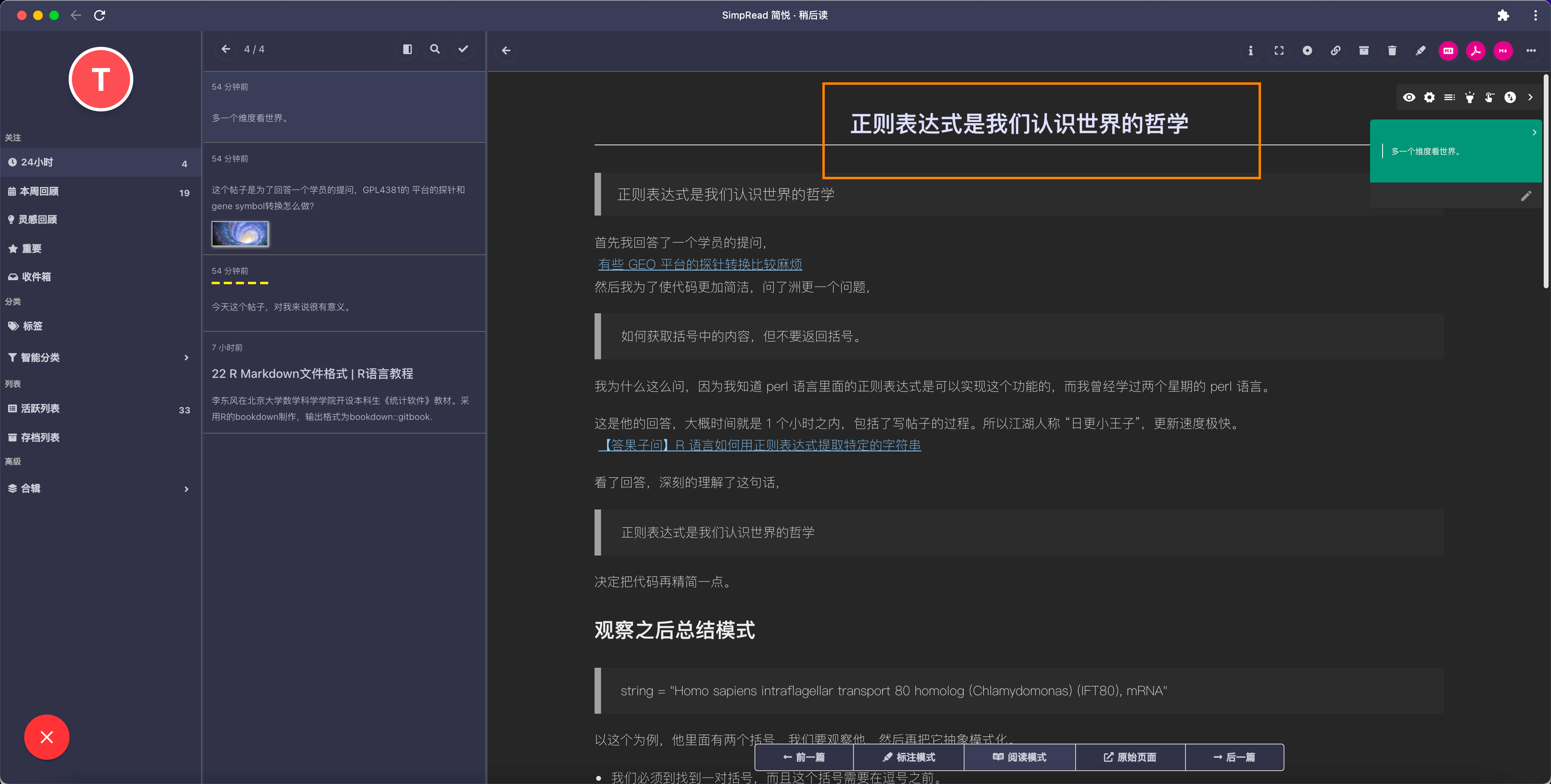Open Markdown export for the article

pos(1448,50)
